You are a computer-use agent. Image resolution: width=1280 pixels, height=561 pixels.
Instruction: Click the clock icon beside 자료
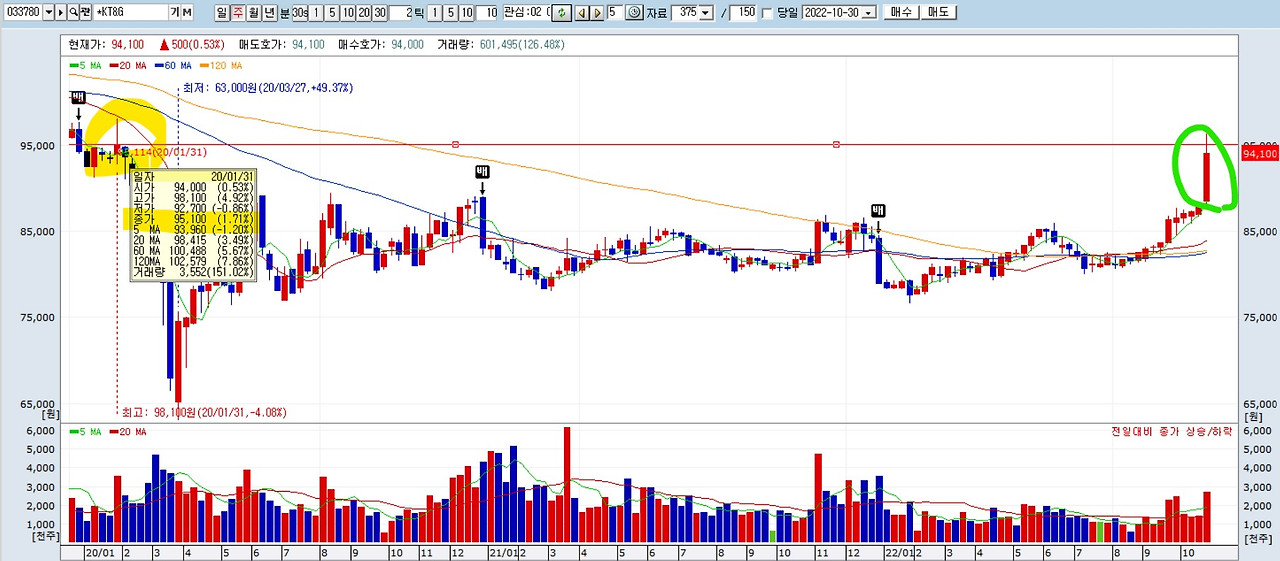tap(634, 12)
